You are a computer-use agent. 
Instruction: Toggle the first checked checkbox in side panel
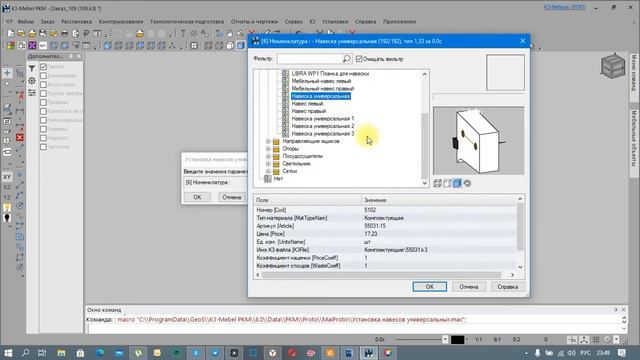(x=43, y=67)
